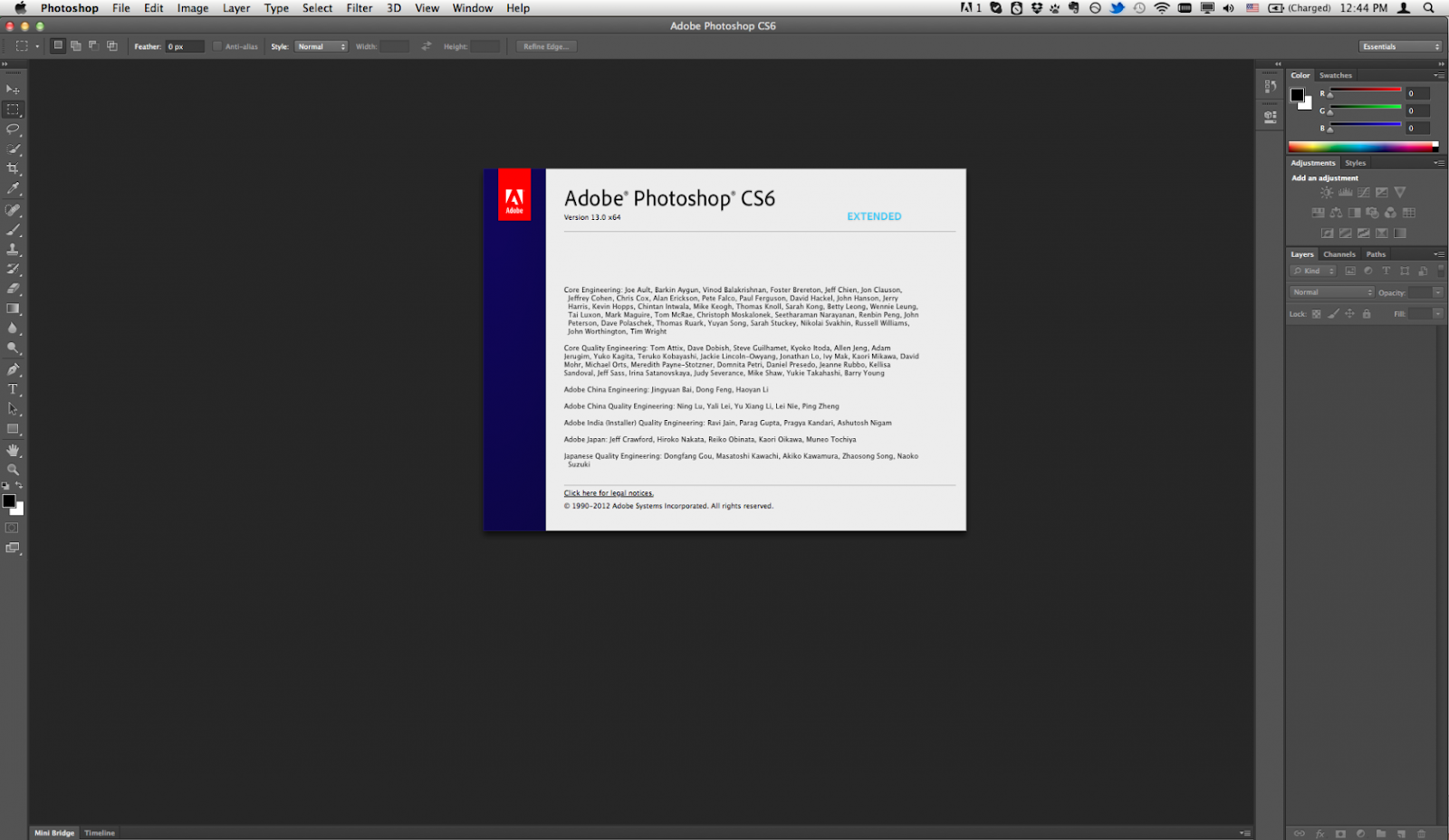Select the Horizontal Type tool

coord(13,390)
